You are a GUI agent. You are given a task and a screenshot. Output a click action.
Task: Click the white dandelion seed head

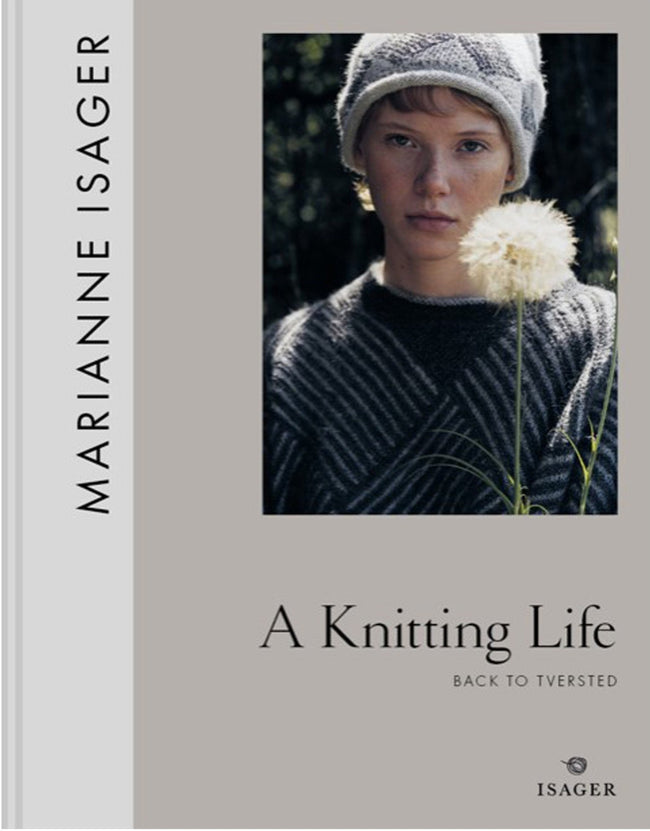click(518, 250)
